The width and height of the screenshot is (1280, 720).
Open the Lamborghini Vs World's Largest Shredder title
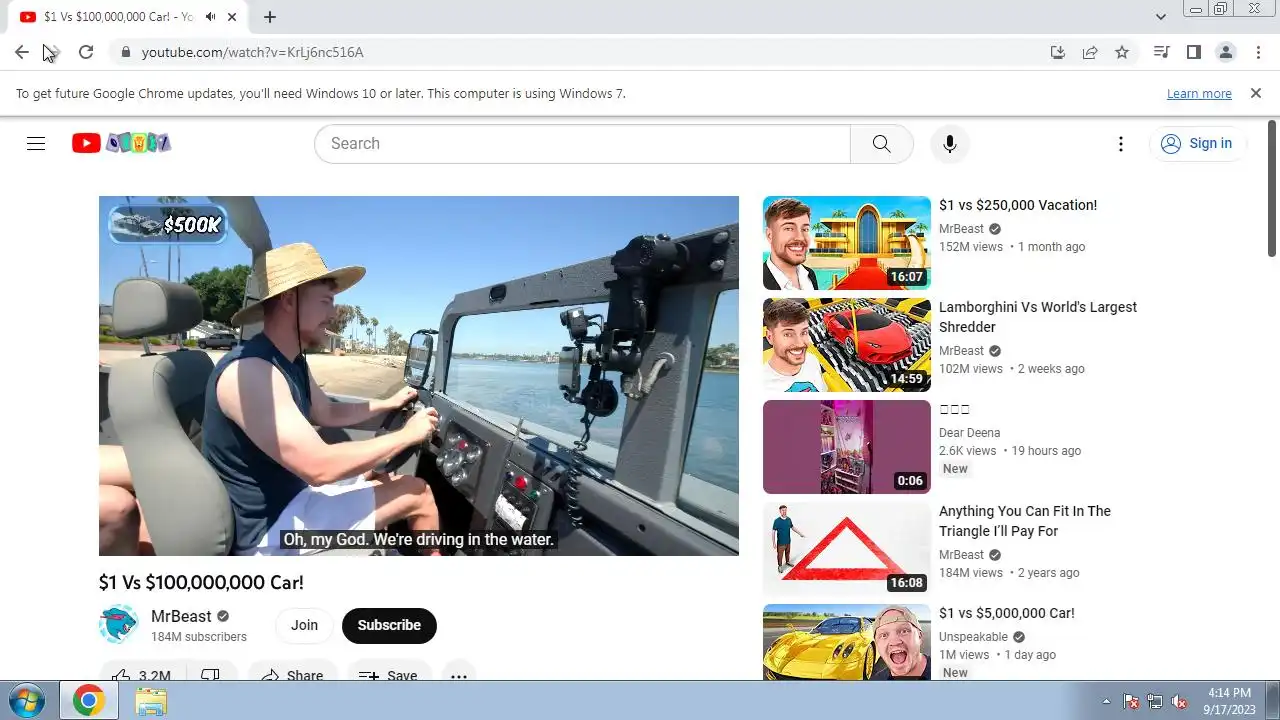point(1038,317)
